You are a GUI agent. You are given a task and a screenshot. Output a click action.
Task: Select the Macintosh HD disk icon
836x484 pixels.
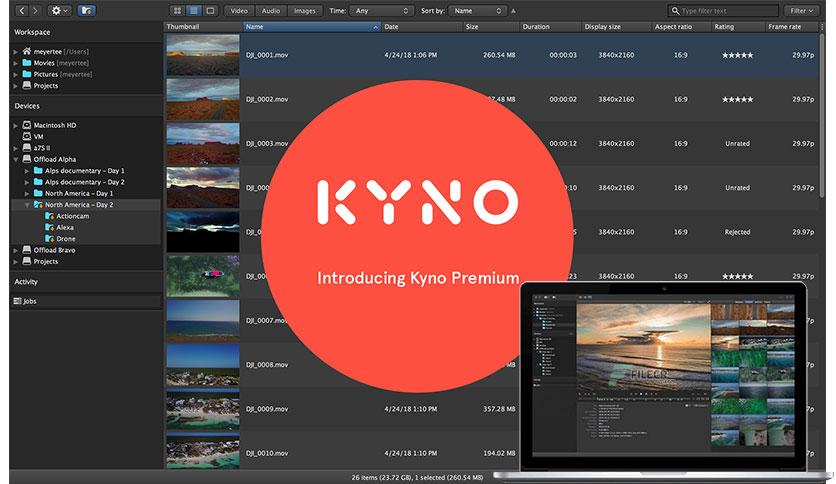click(x=27, y=125)
